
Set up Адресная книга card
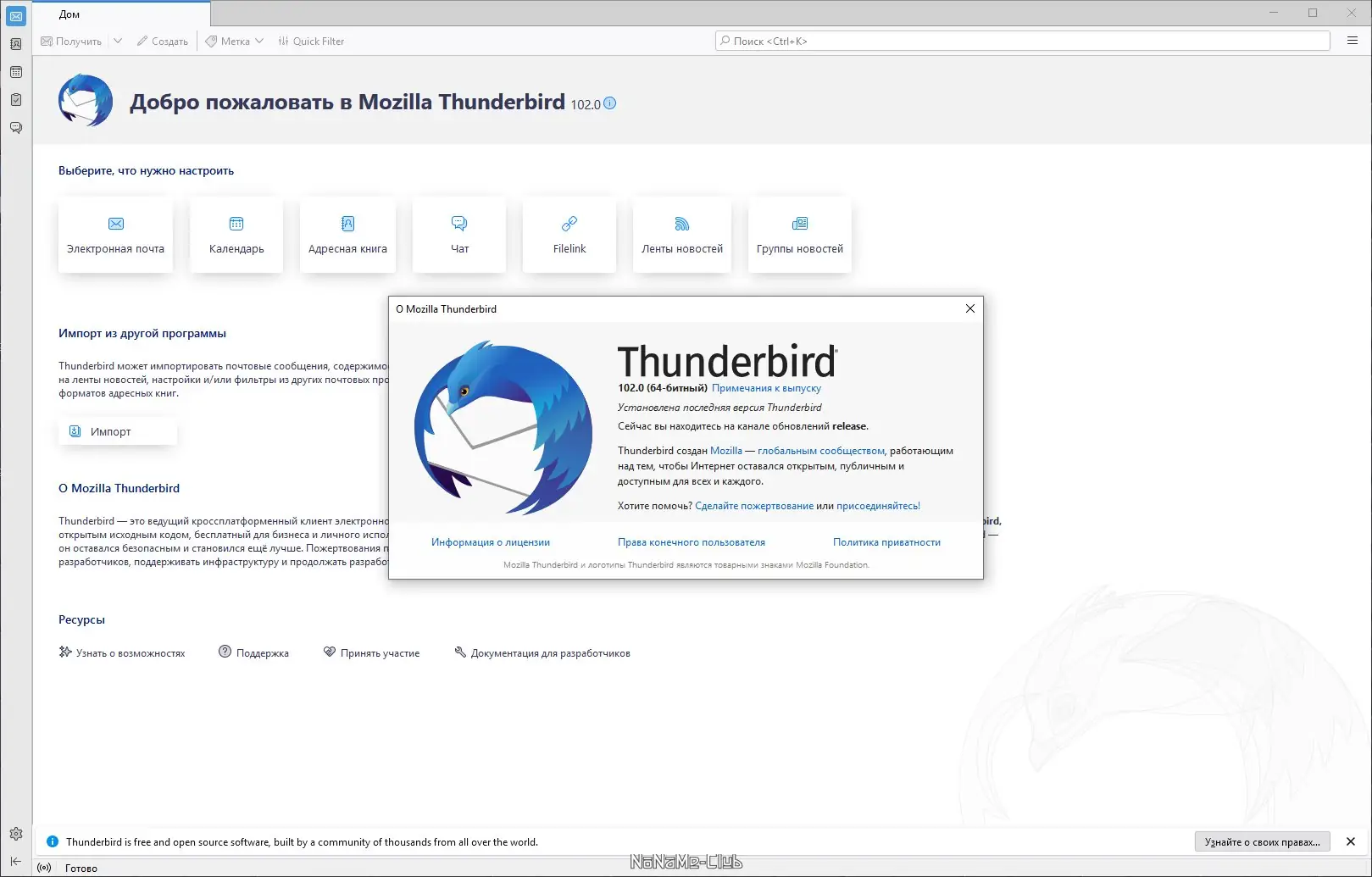(x=347, y=235)
